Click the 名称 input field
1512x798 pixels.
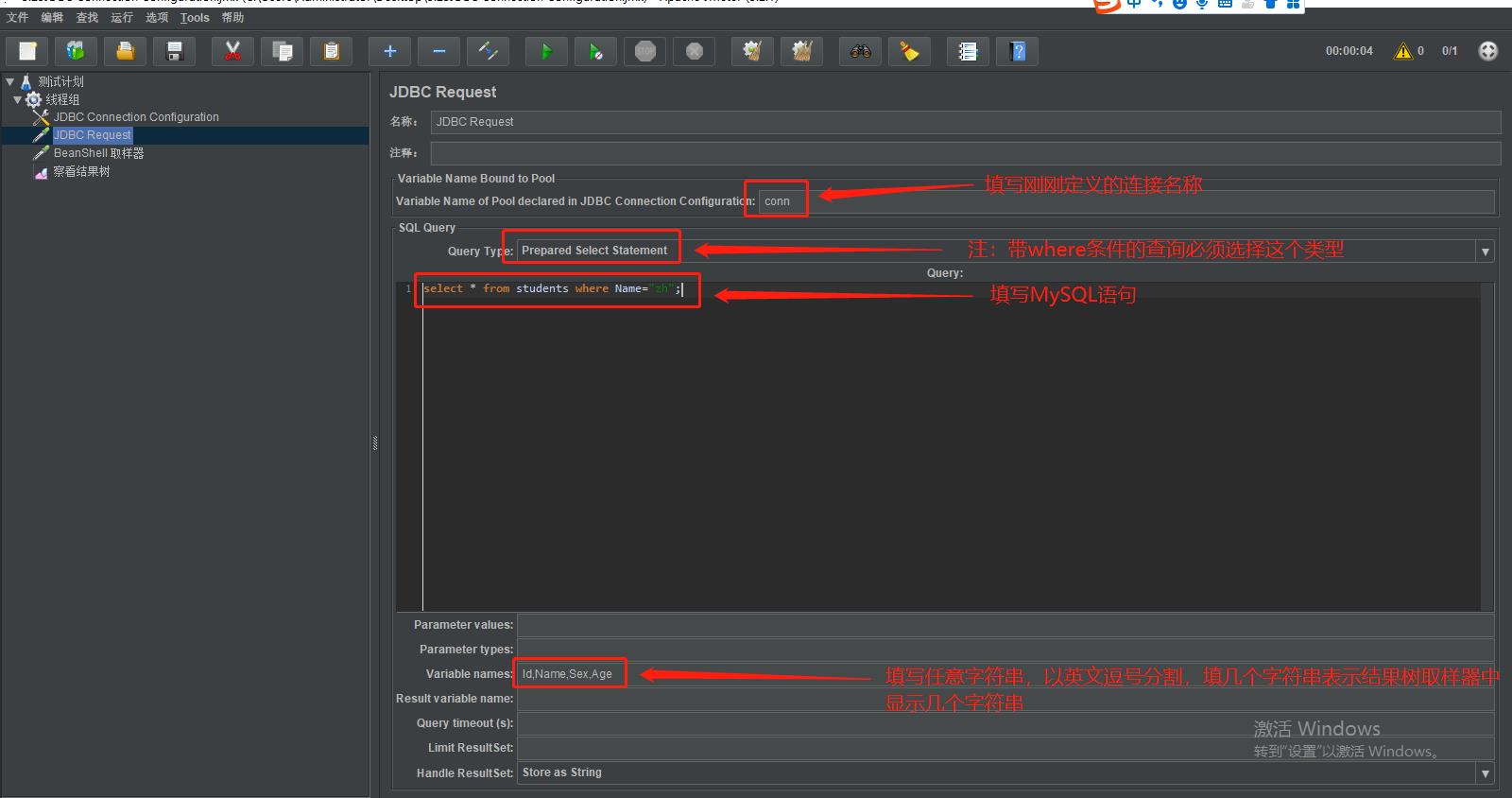coord(965,122)
